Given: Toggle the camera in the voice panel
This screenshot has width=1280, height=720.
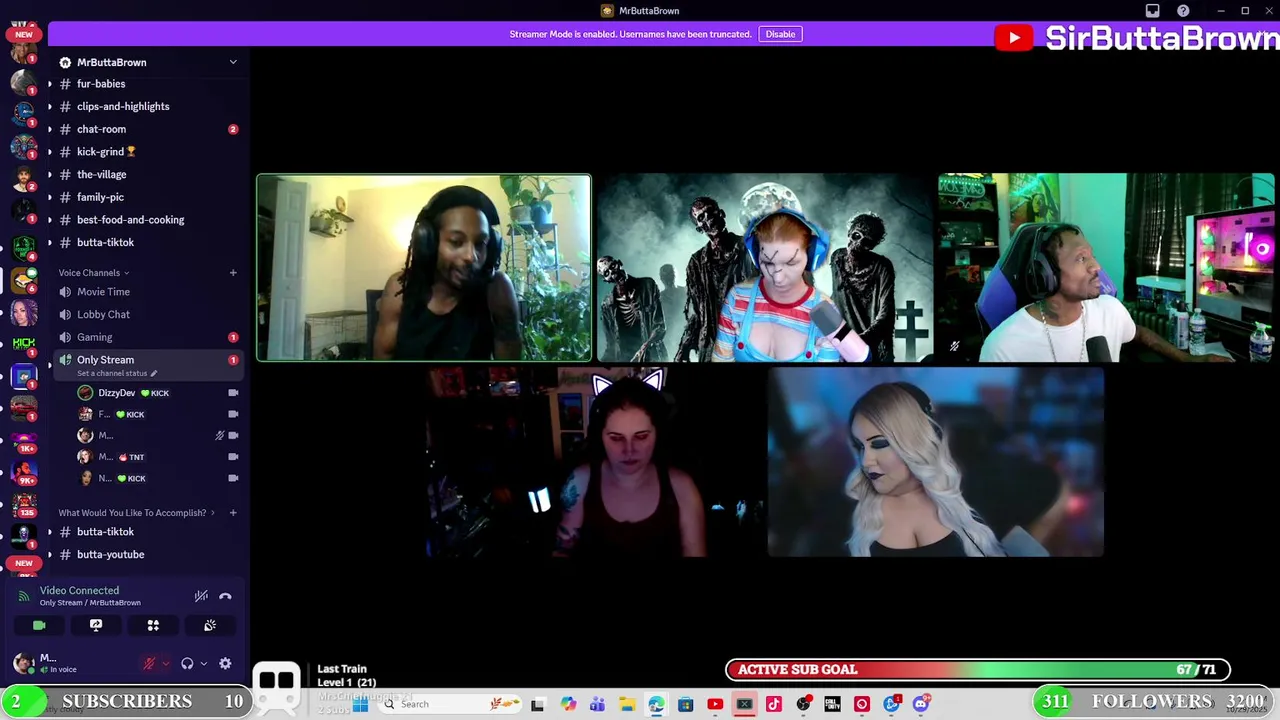Looking at the screenshot, I should [39, 625].
